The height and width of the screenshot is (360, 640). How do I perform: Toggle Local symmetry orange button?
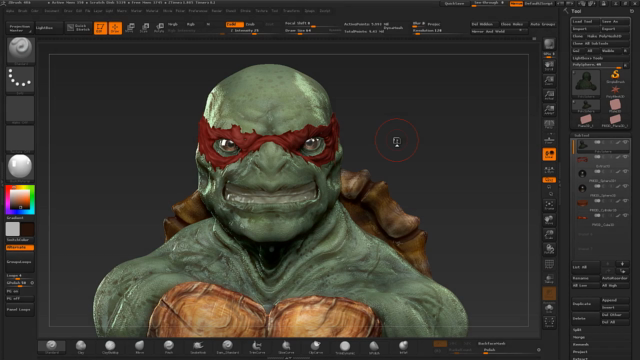point(549,154)
